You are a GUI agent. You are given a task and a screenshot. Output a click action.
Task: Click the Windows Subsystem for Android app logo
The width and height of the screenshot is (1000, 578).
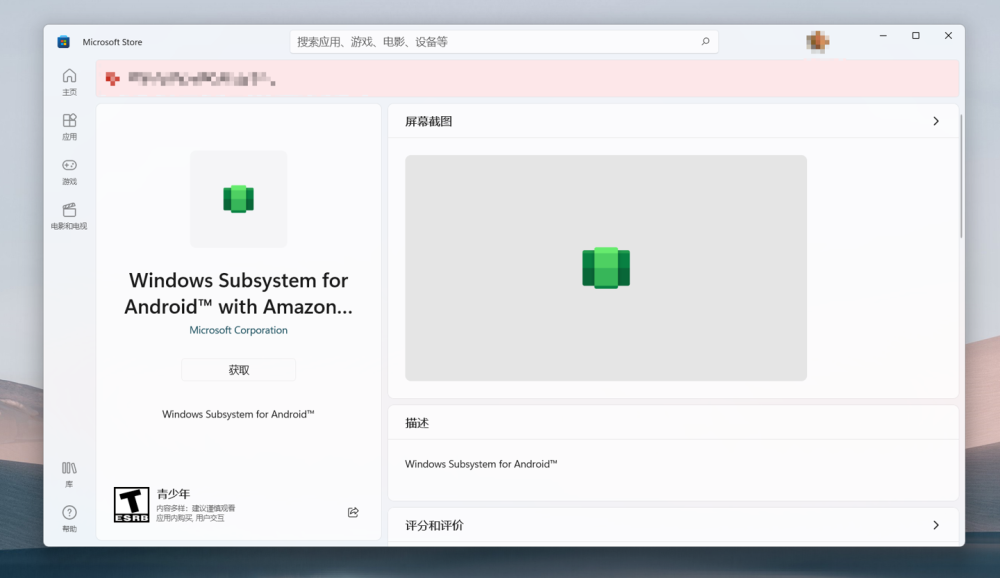(238, 198)
